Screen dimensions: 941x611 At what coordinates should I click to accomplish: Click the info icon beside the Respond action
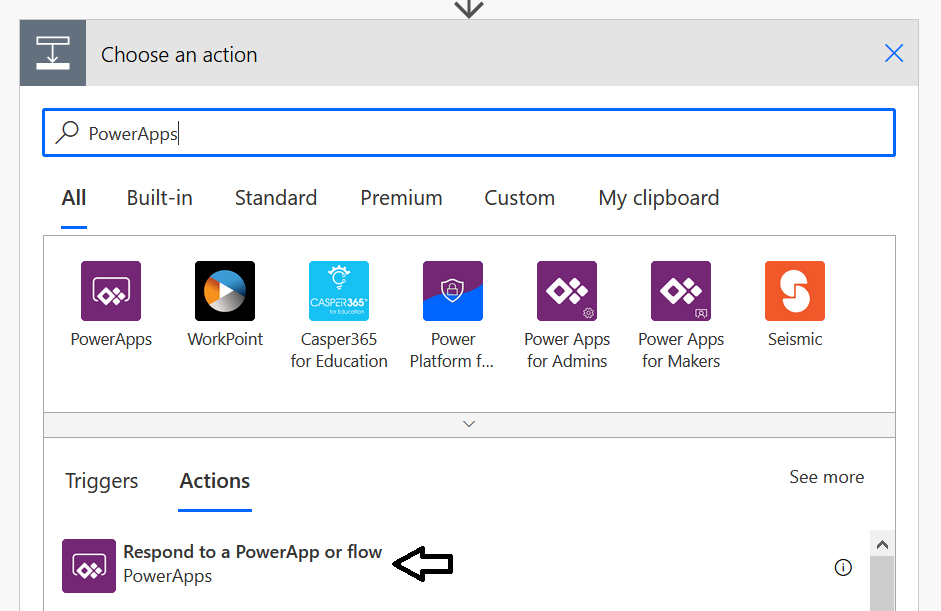[843, 567]
